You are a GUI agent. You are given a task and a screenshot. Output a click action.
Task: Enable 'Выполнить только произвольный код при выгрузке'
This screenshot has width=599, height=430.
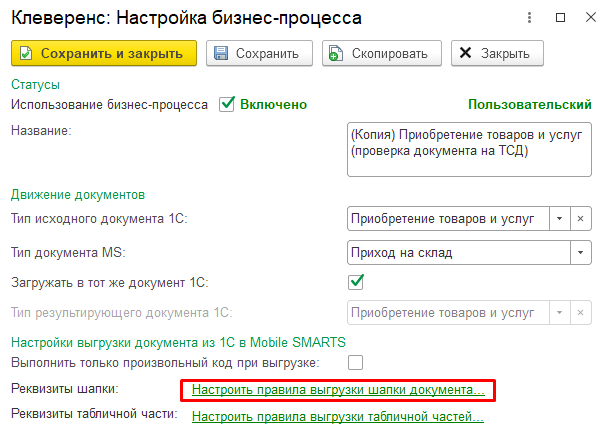[x=356, y=362]
